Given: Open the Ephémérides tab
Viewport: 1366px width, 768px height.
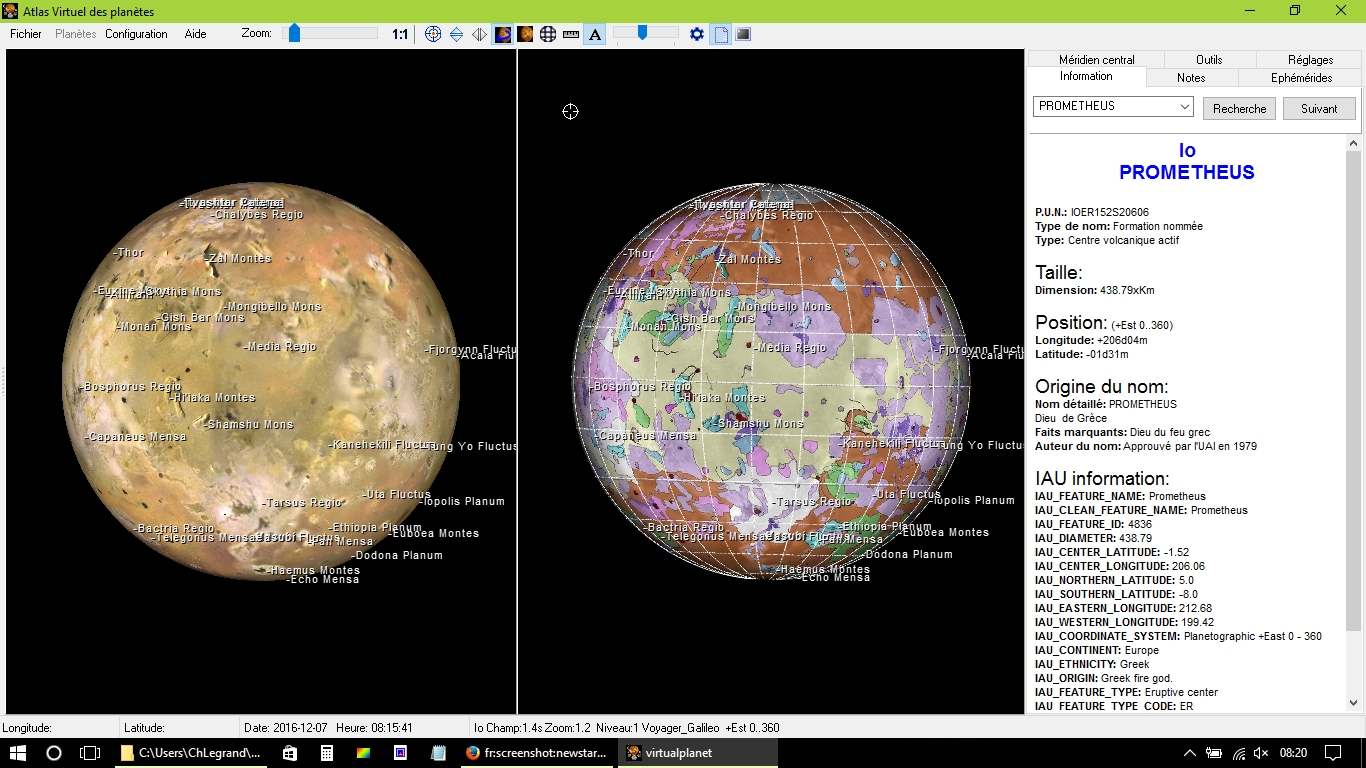Looking at the screenshot, I should 1301,78.
